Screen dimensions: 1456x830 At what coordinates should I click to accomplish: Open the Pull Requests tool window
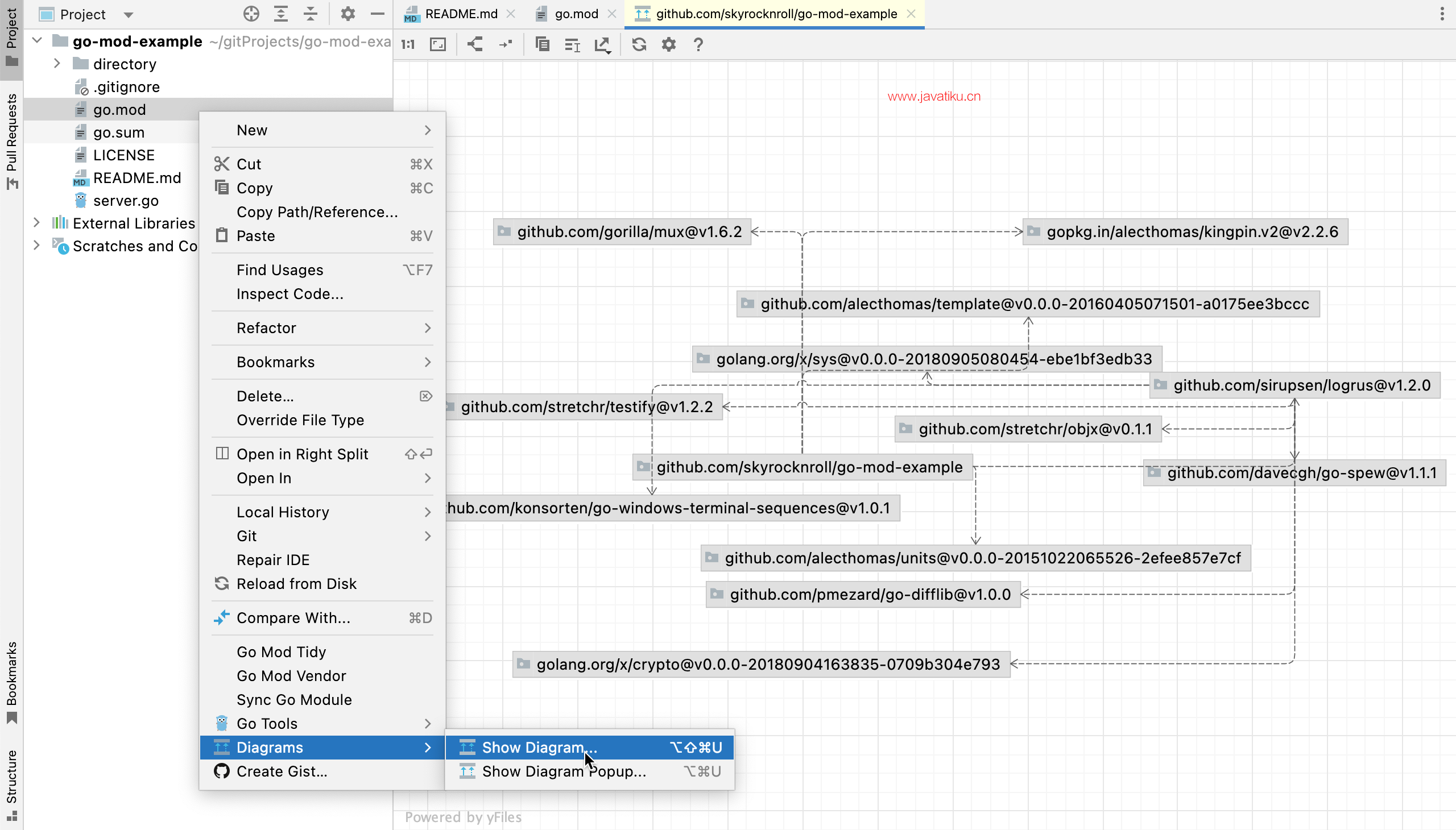[x=11, y=141]
